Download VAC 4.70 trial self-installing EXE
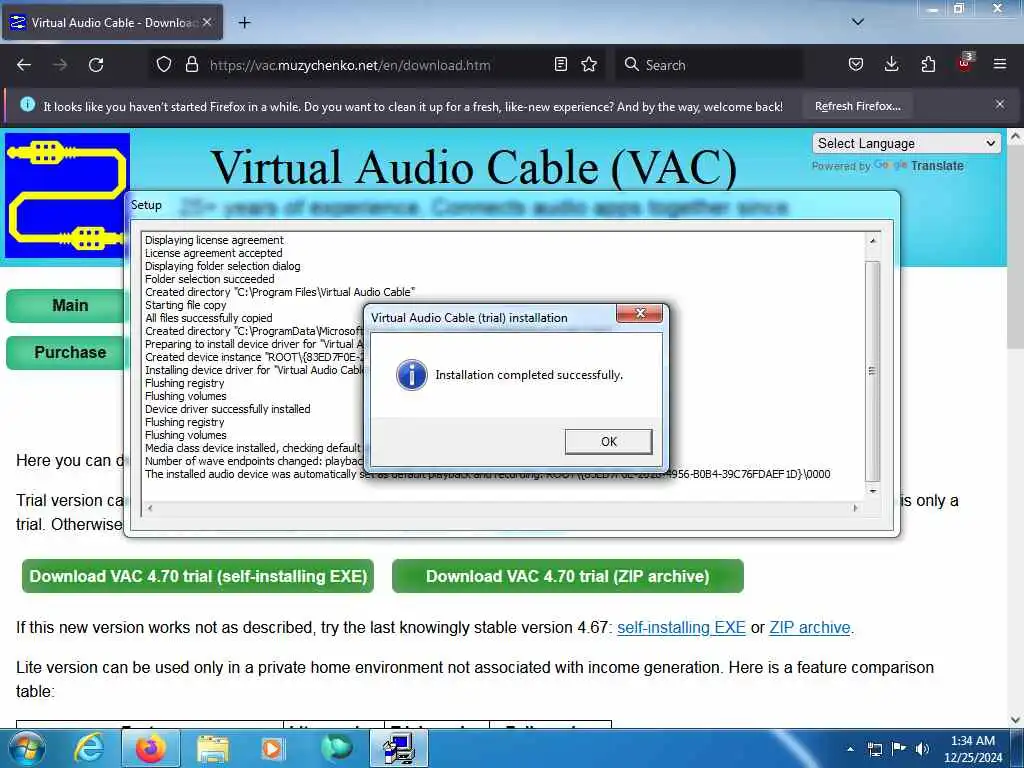The height and width of the screenshot is (768, 1024). click(198, 576)
